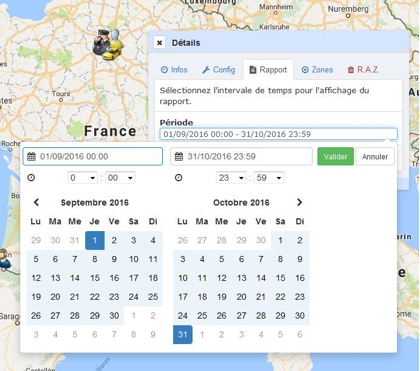
Task: Click the person marker at the map's left edge
Action: coord(5,259)
